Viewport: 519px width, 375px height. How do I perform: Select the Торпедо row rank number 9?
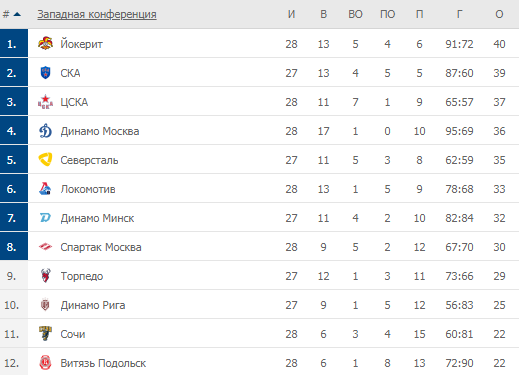pos(11,276)
